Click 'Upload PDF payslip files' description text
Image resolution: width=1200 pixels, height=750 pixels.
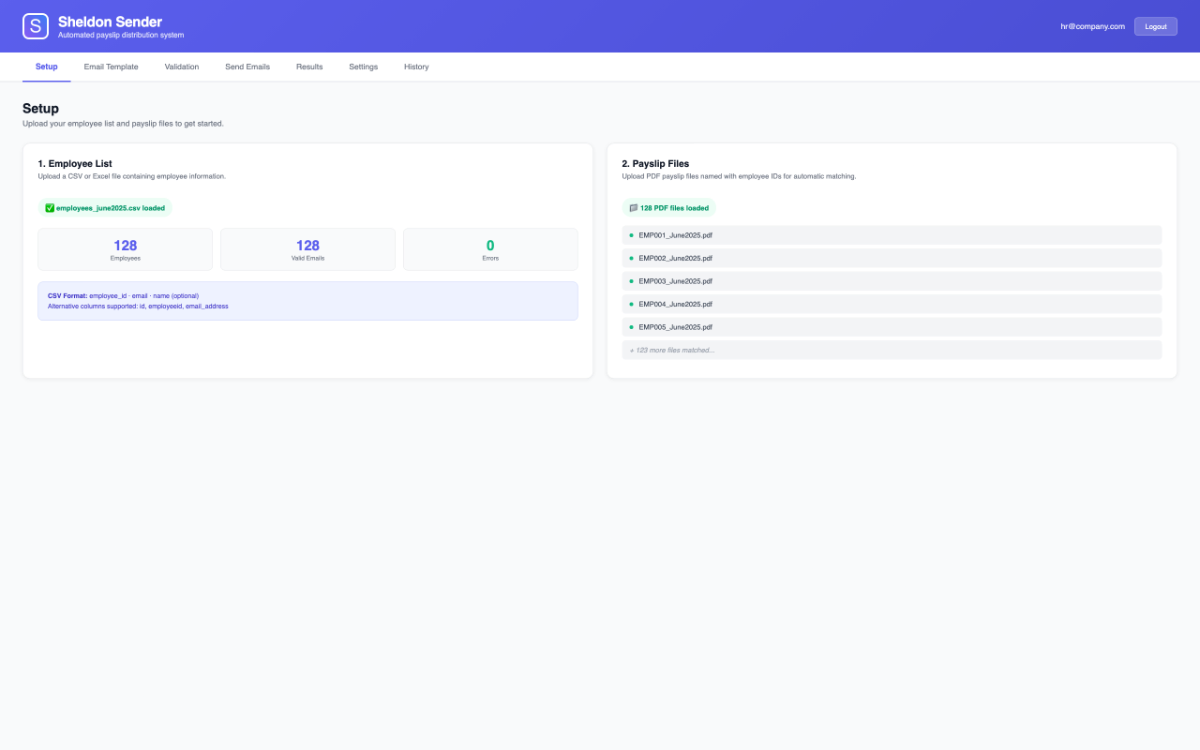tap(739, 176)
